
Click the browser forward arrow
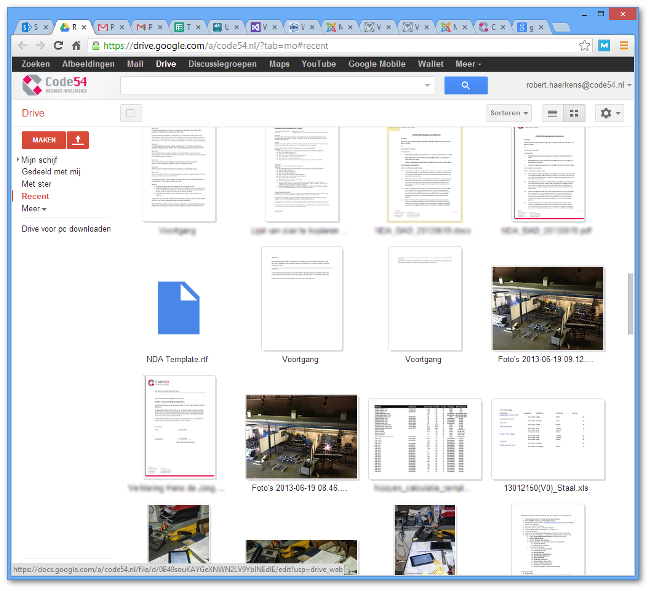tap(40, 46)
